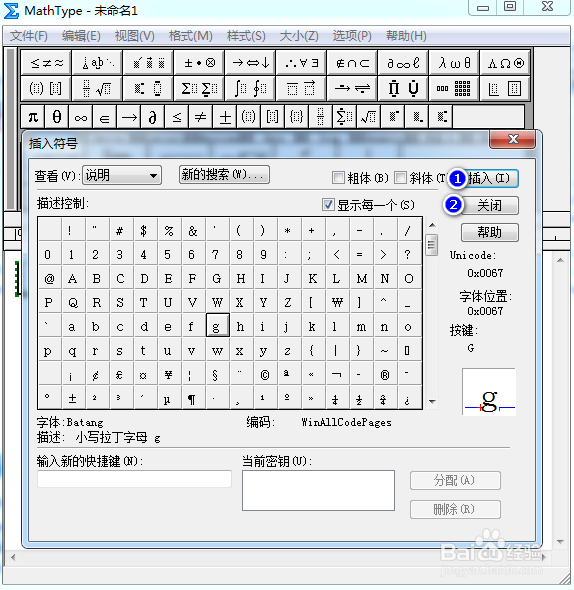Image resolution: width=574 pixels, height=590 pixels.
Task: Open the products and set theory templates palette
Action: point(403,88)
